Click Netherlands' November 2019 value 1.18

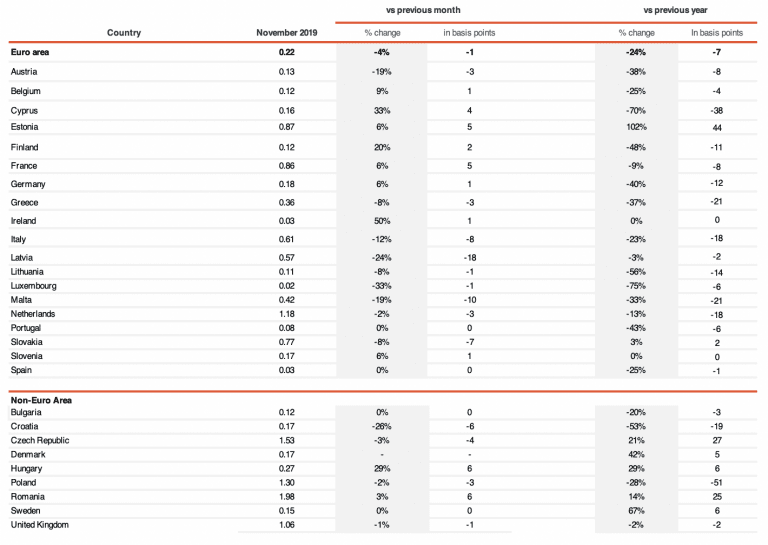(287, 313)
